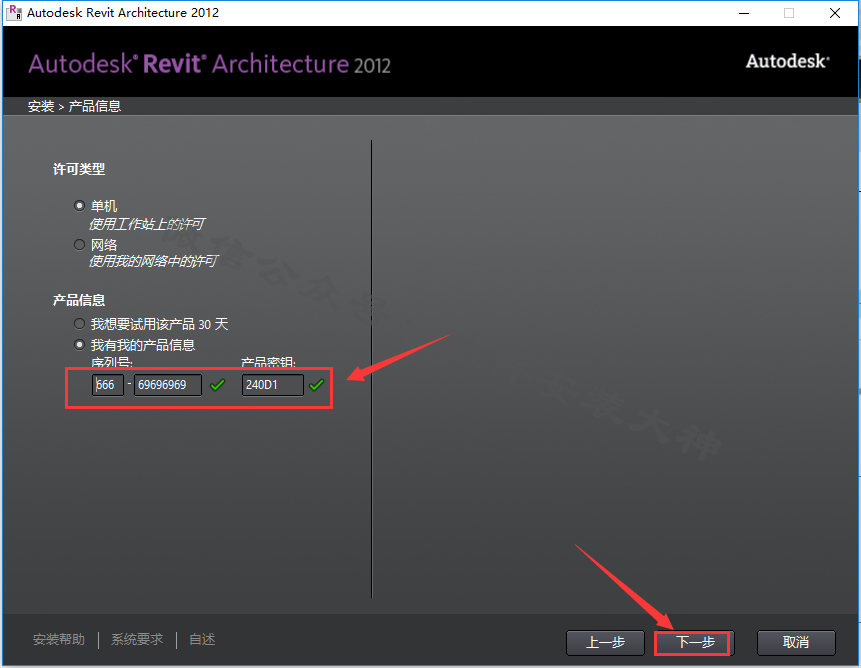Image resolution: width=861 pixels, height=668 pixels.
Task: Open the 安装帮助 installation help link
Action: [x=59, y=639]
